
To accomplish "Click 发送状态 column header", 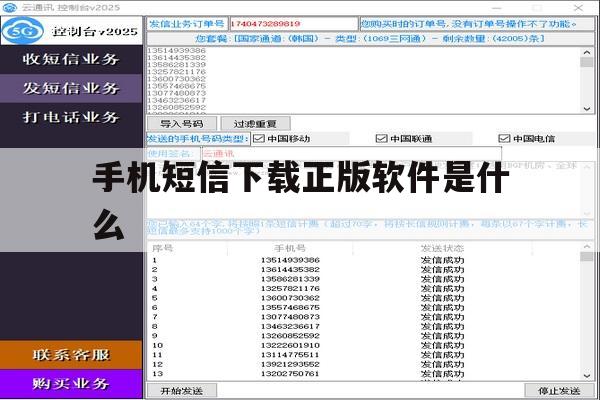I will coord(442,248).
